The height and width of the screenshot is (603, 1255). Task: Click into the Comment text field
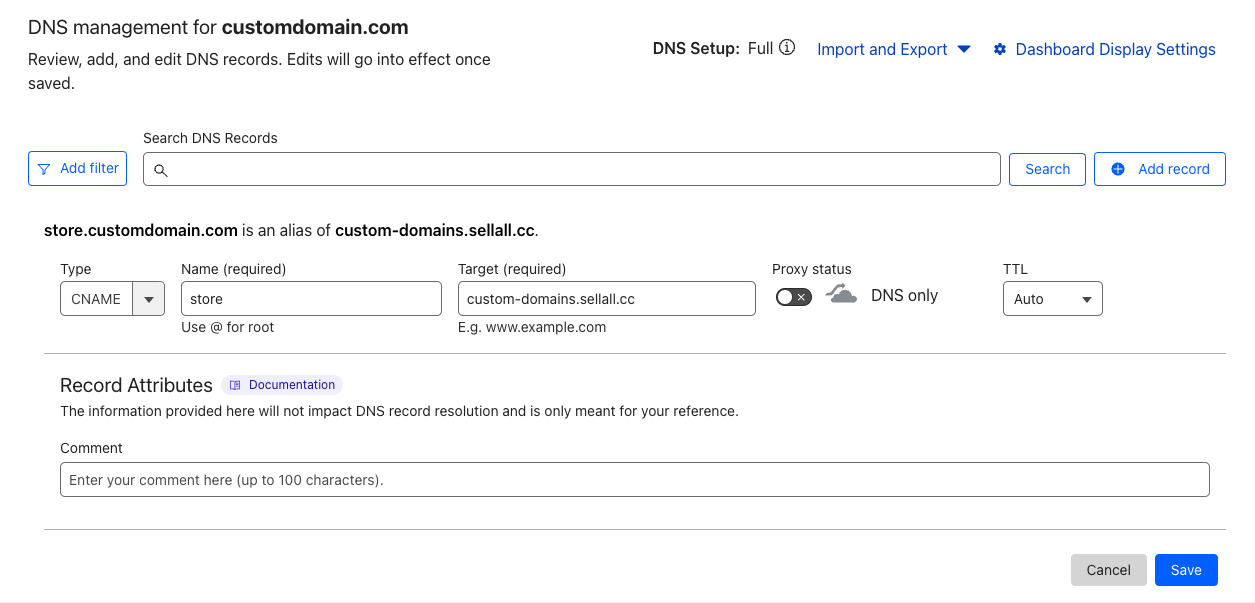634,480
